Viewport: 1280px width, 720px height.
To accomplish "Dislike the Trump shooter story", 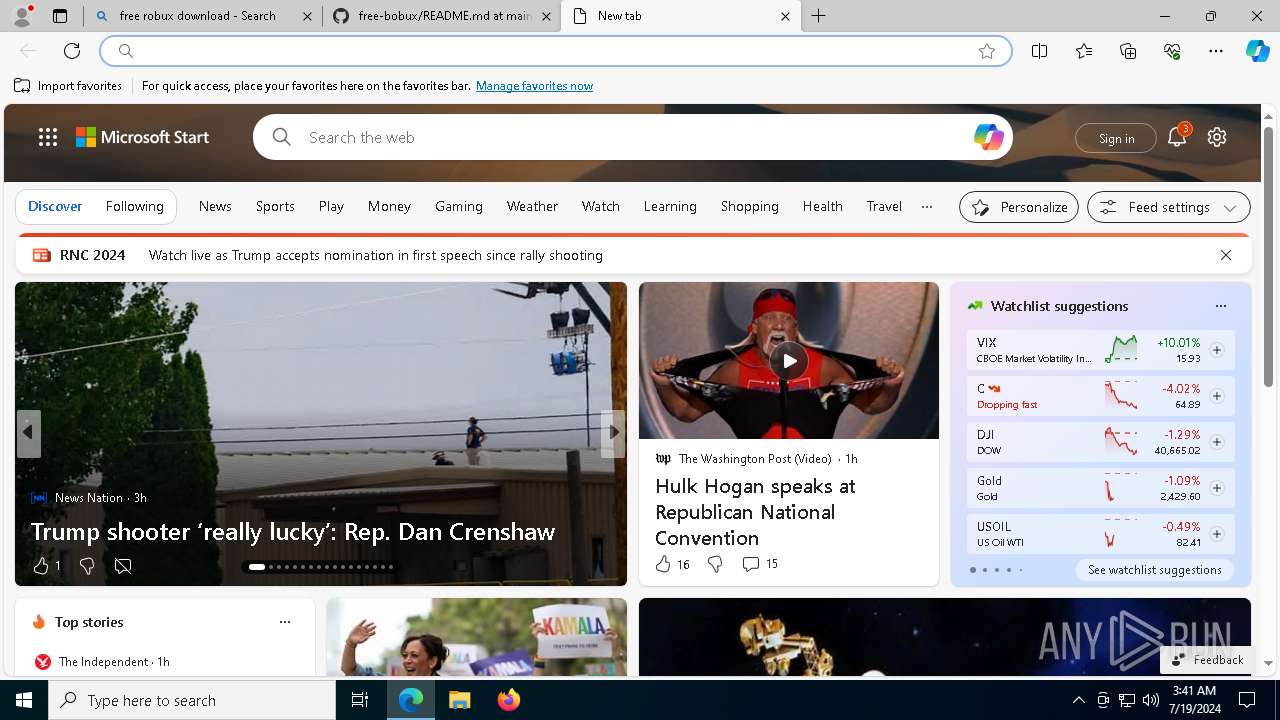I will 87,566.
